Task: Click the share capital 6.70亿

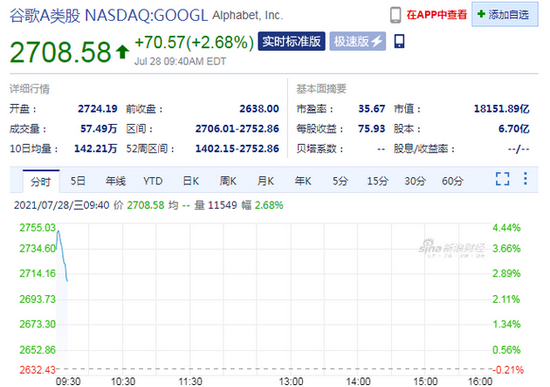Action: (514, 129)
